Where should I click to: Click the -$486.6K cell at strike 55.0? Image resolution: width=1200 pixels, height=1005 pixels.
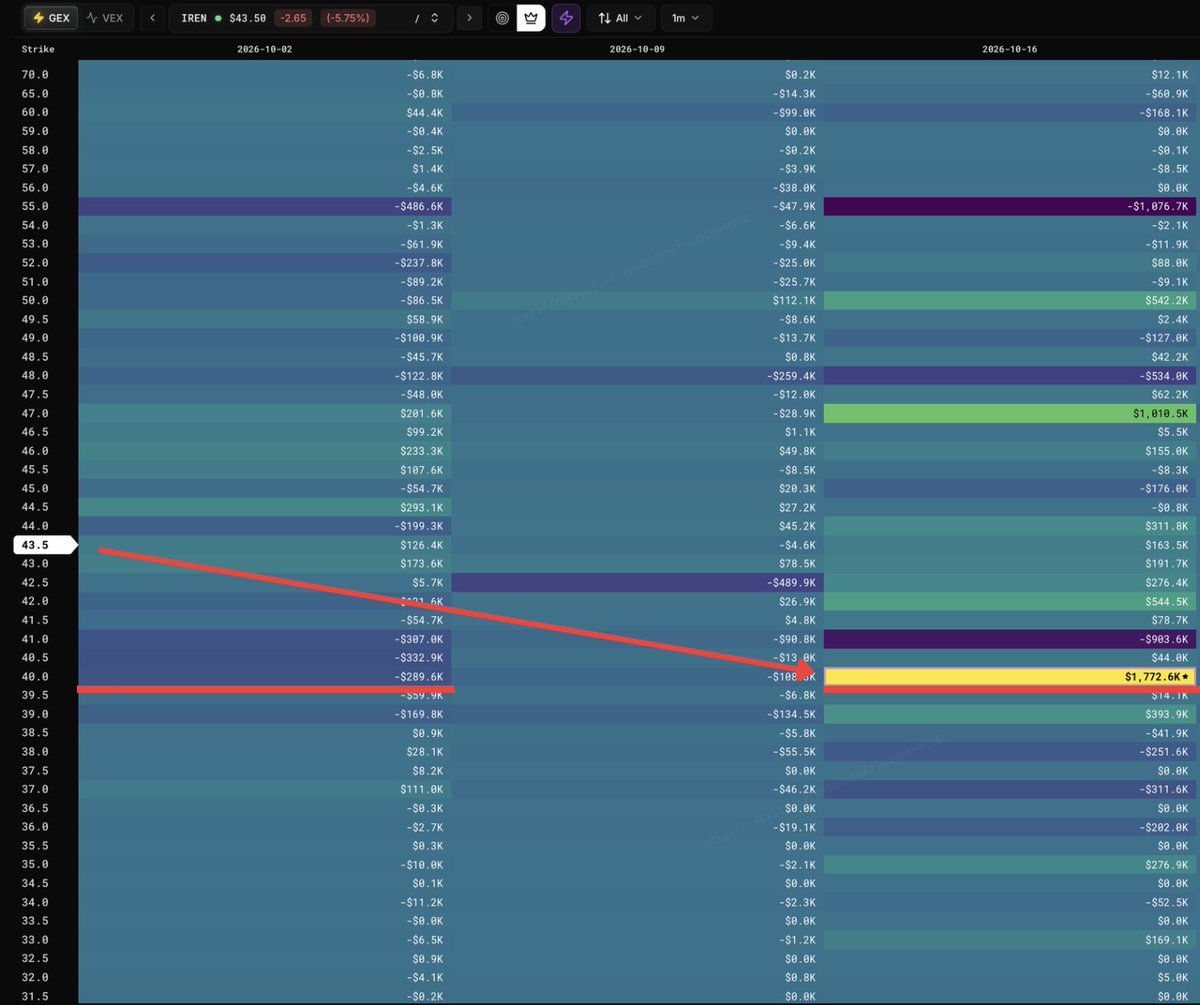pos(265,207)
